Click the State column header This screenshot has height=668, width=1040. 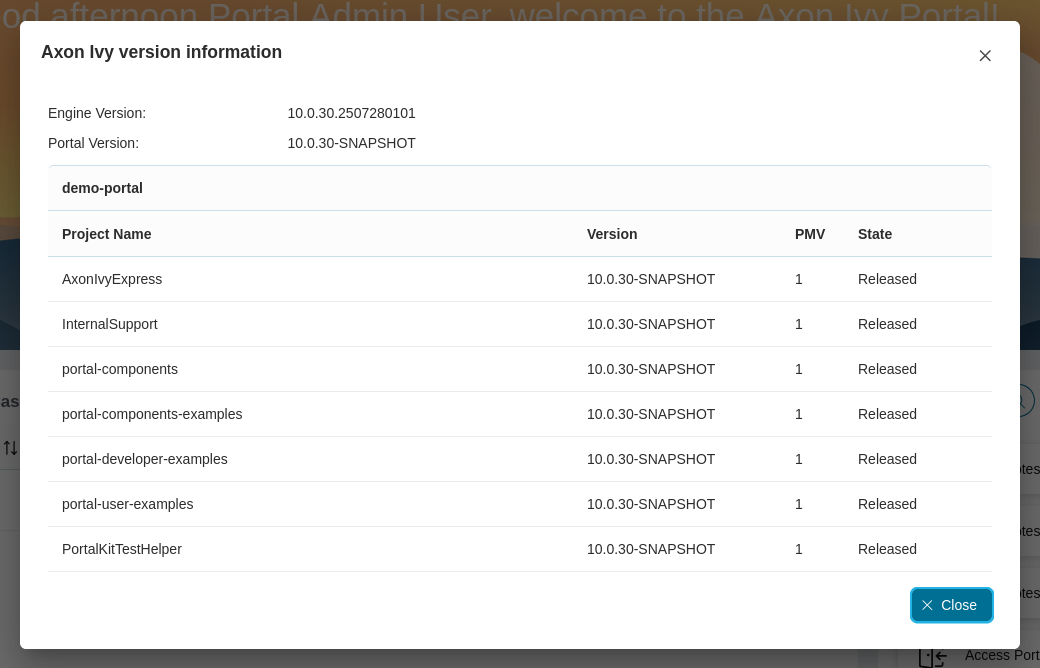[874, 234]
